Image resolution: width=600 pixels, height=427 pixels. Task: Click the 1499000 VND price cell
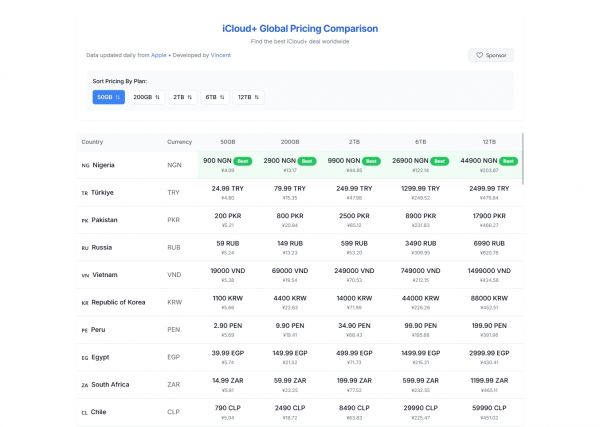point(489,275)
